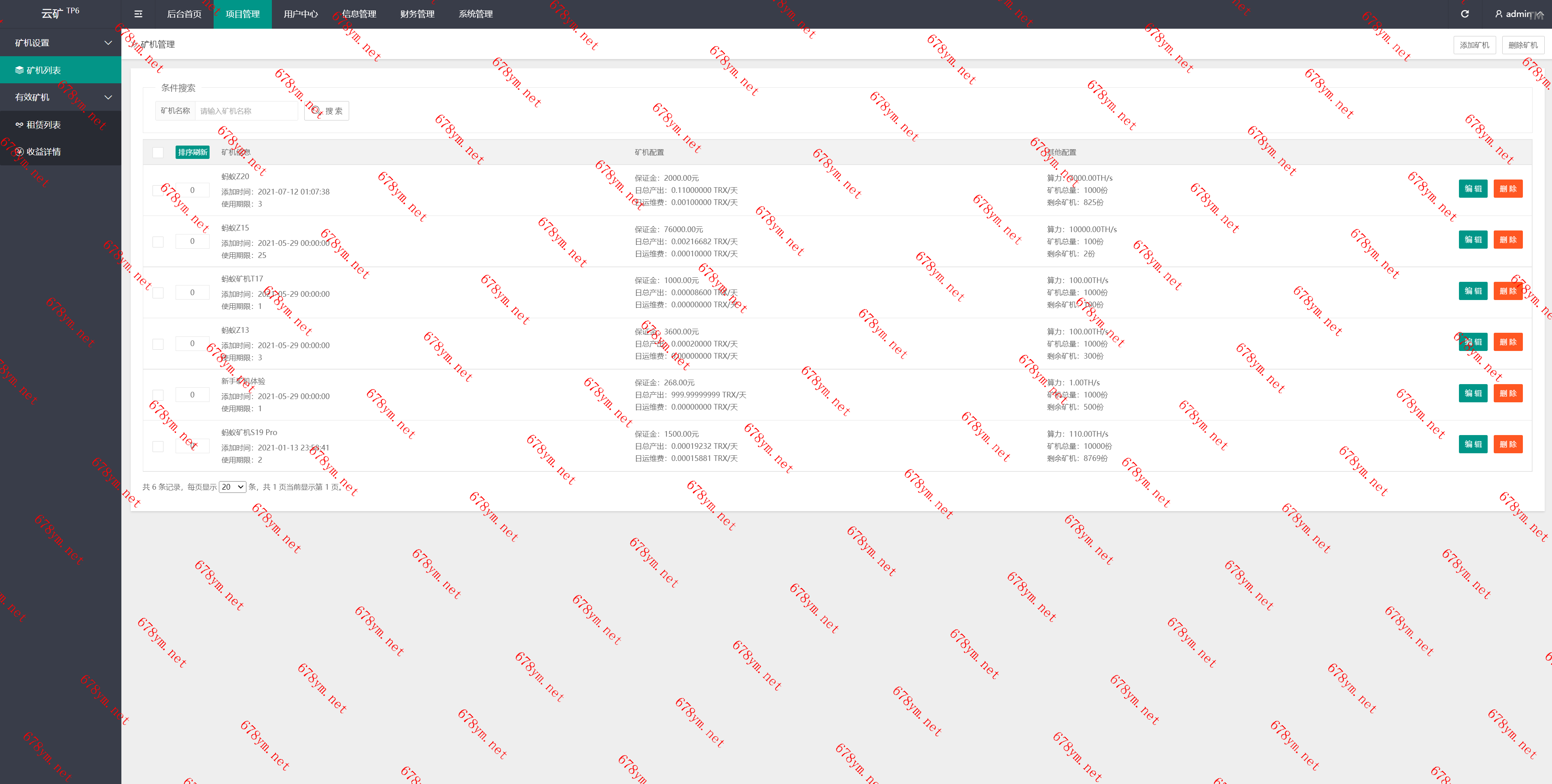Click the 收益详情 yen icon
Image resolution: width=1552 pixels, height=784 pixels.
click(x=19, y=152)
